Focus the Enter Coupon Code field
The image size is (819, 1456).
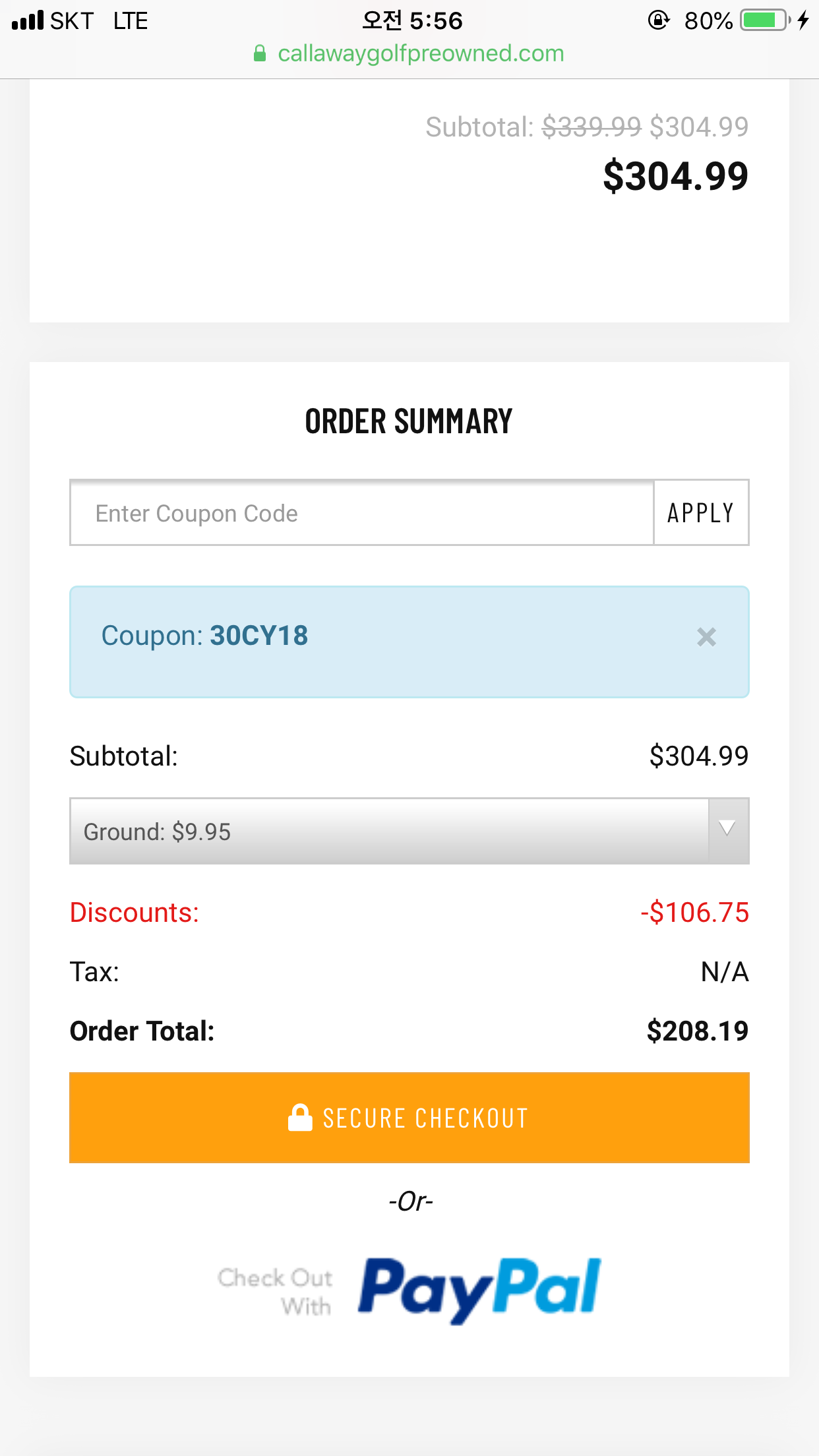(361, 513)
